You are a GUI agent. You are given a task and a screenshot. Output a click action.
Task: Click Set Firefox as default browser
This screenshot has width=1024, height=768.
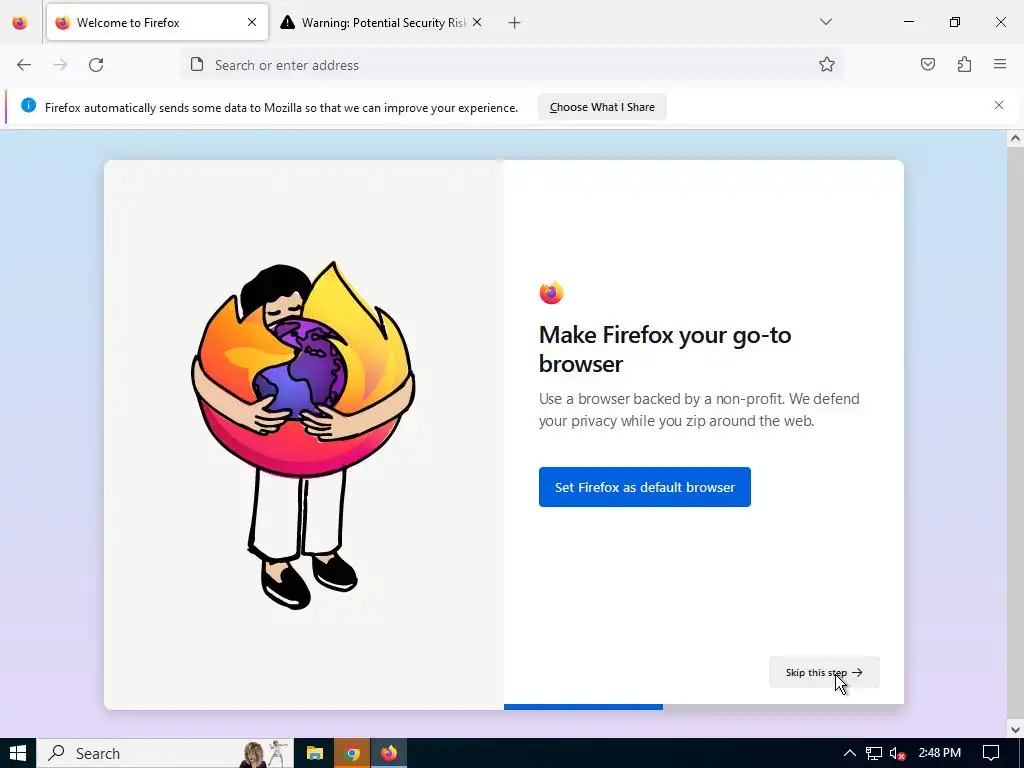645,487
